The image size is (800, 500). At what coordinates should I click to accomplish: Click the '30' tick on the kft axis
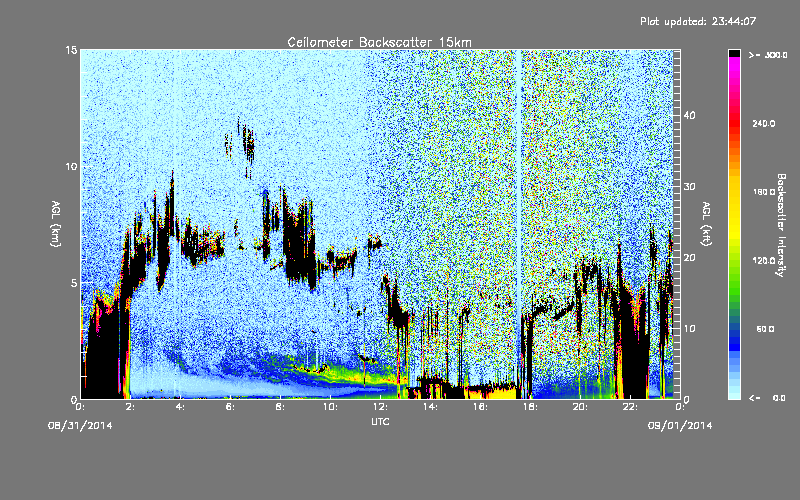689,187
